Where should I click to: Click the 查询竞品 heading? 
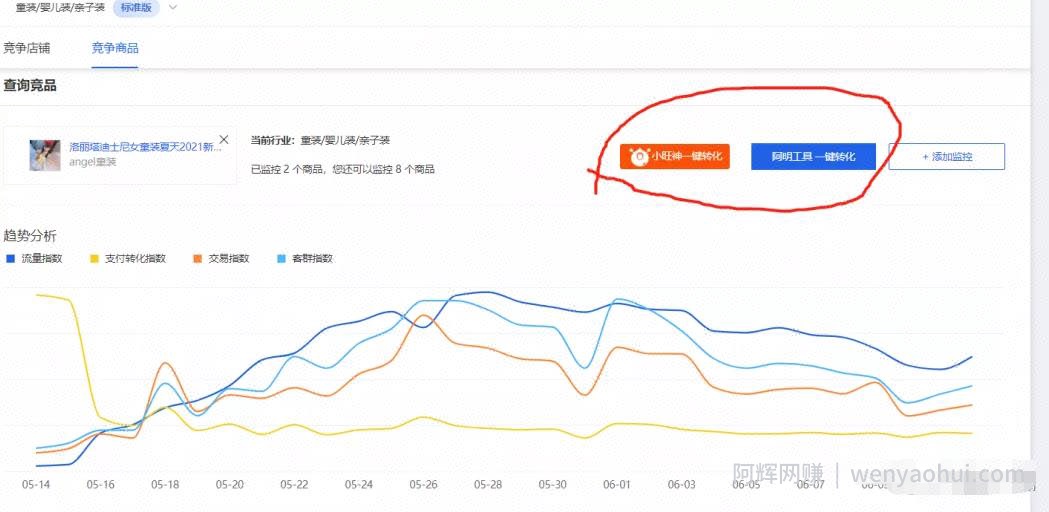(x=30, y=86)
